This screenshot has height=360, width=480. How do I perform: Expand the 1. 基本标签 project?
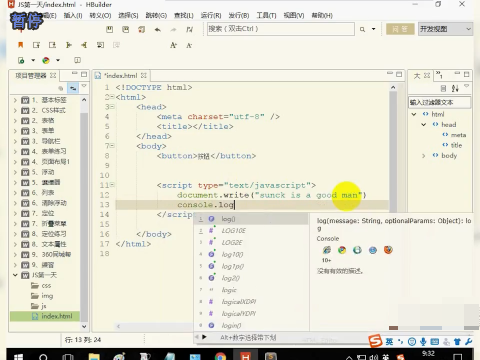tap(15, 100)
